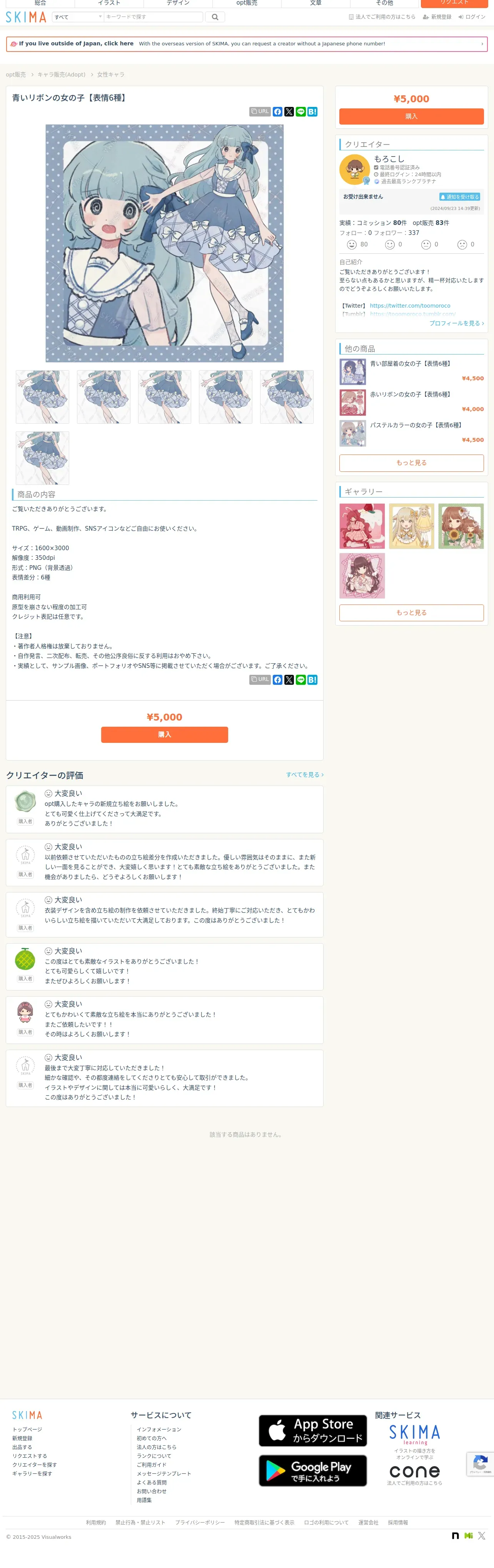Click creator avatar もろこし
The image size is (494, 1568).
point(354,169)
